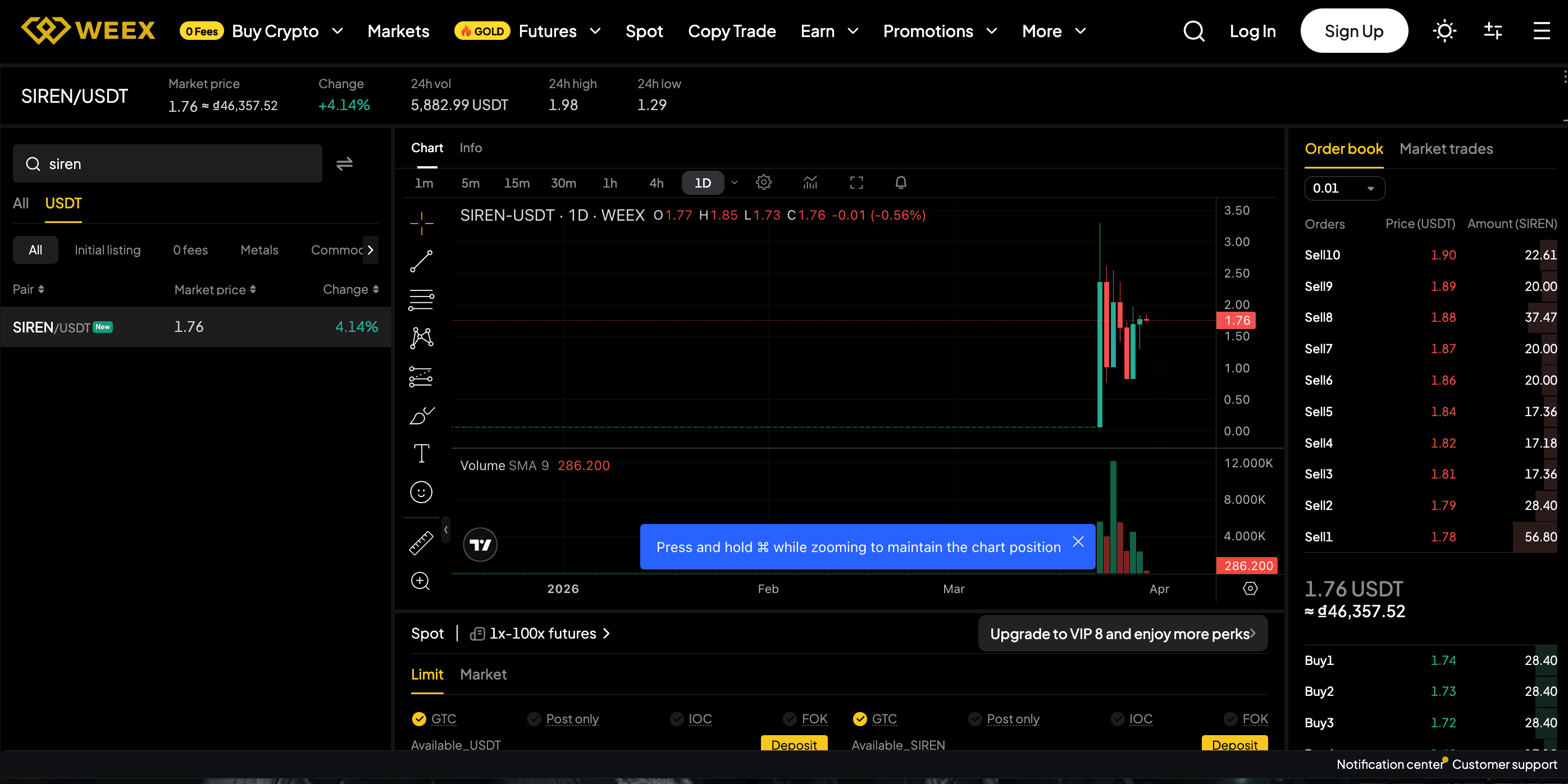Select second GTC radio option
This screenshot has width=1568, height=784.
(859, 719)
